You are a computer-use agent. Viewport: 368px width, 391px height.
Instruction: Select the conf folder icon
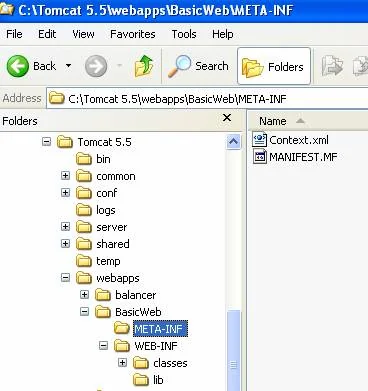click(84, 193)
